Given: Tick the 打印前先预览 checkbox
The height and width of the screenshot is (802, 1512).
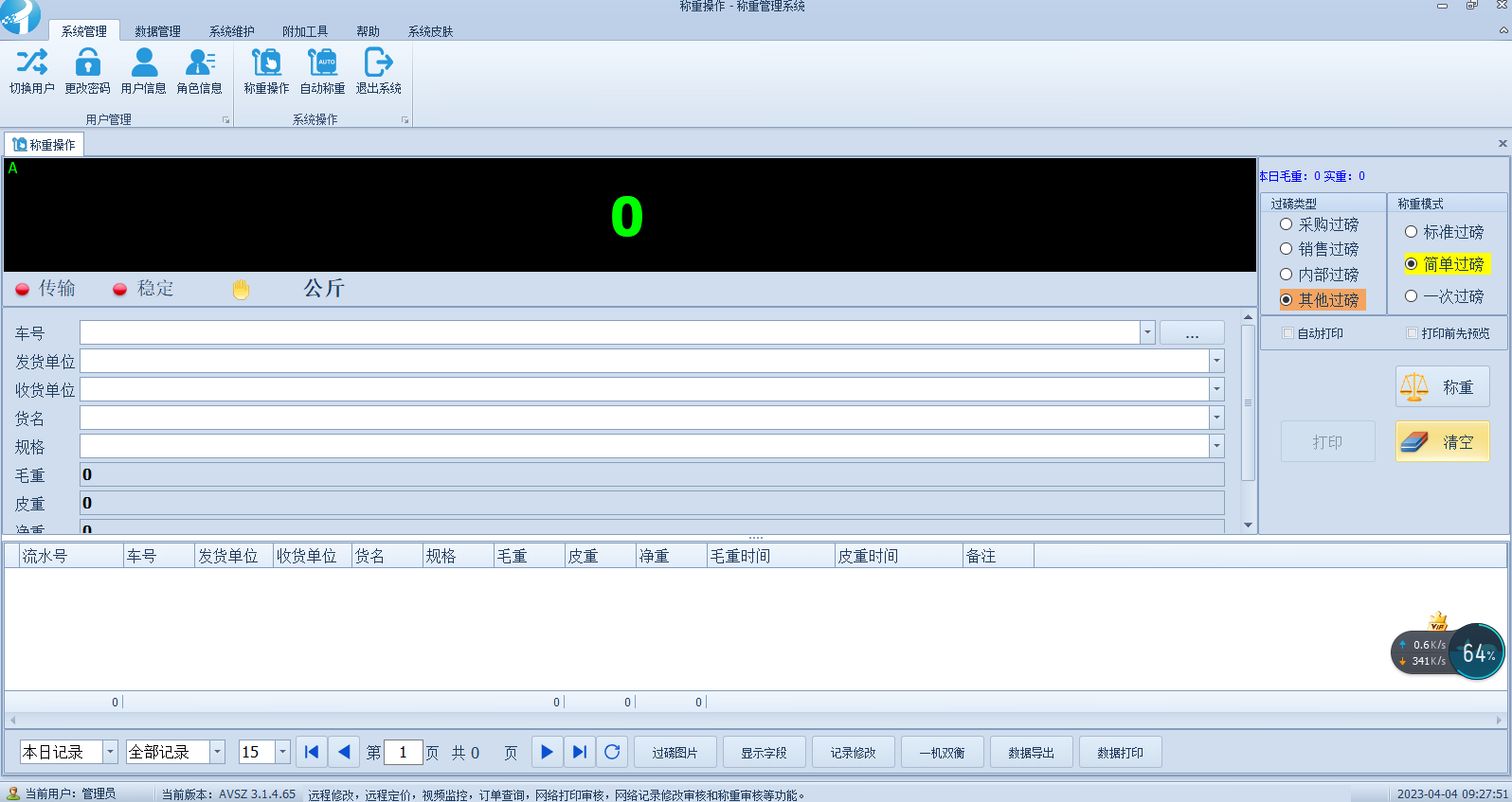Looking at the screenshot, I should point(1412,333).
